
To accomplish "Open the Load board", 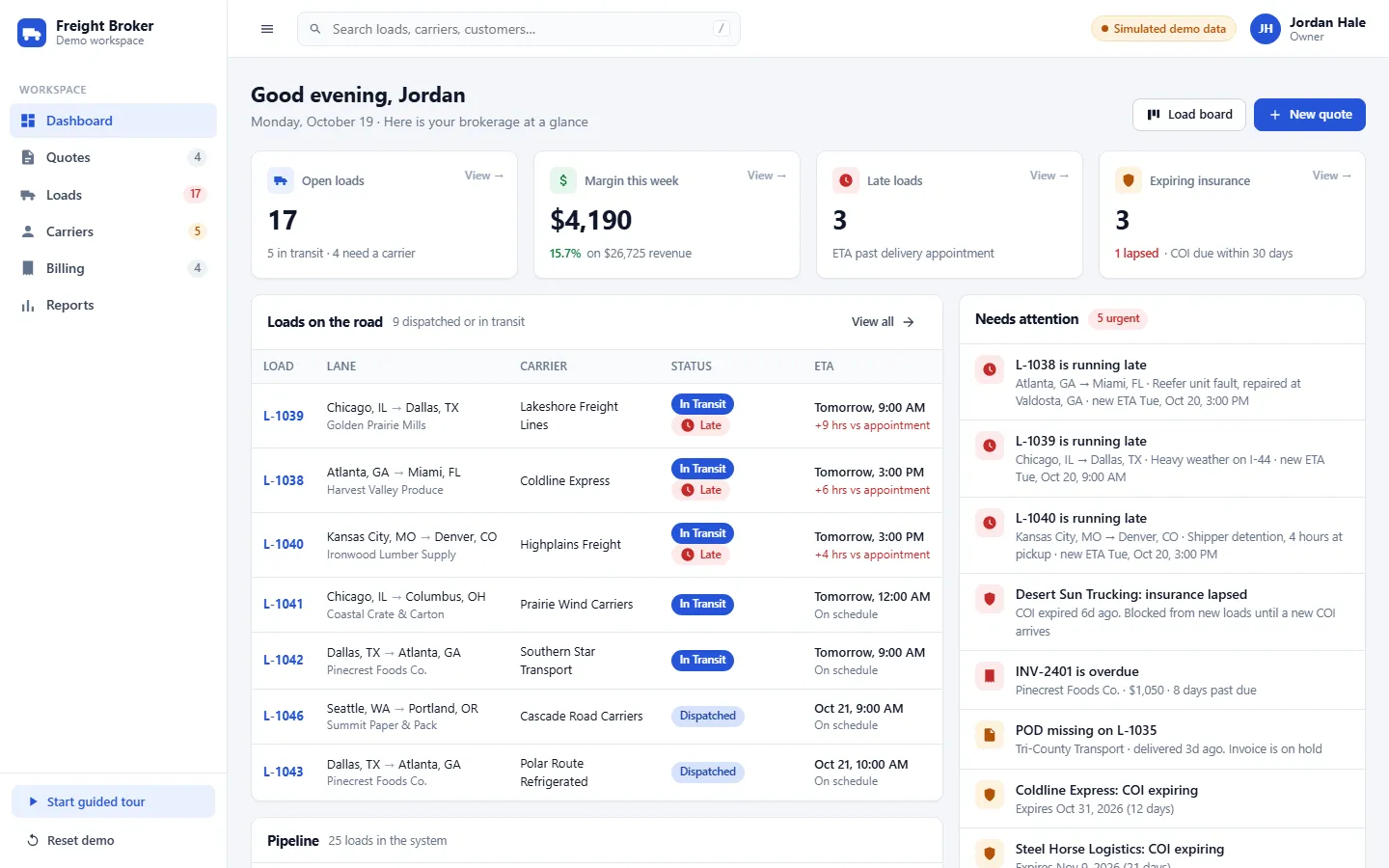I will (x=1189, y=115).
